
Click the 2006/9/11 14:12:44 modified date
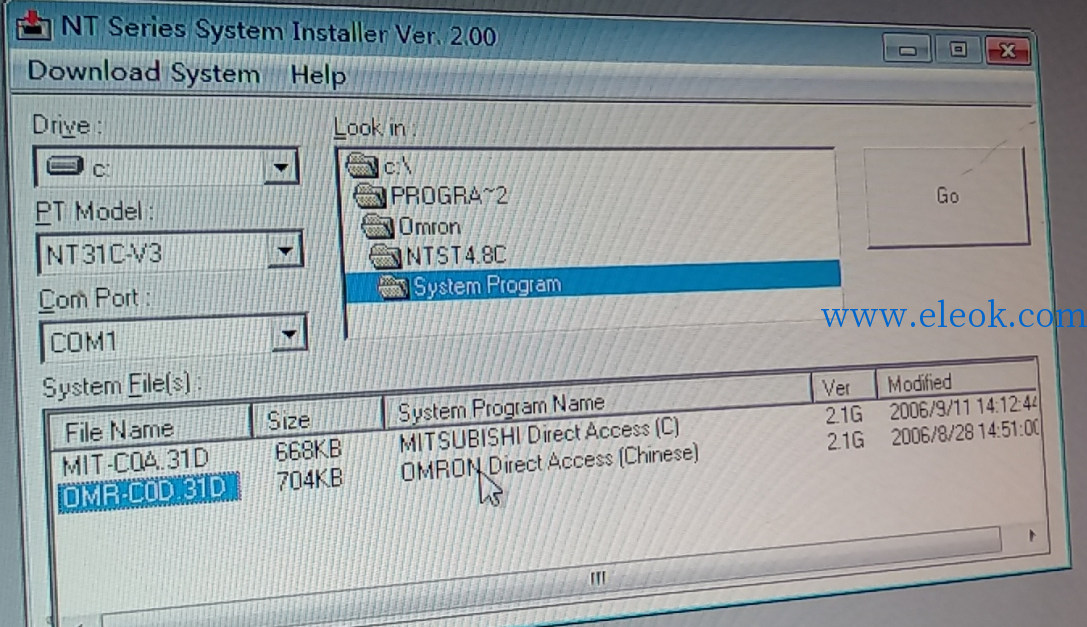tap(964, 408)
